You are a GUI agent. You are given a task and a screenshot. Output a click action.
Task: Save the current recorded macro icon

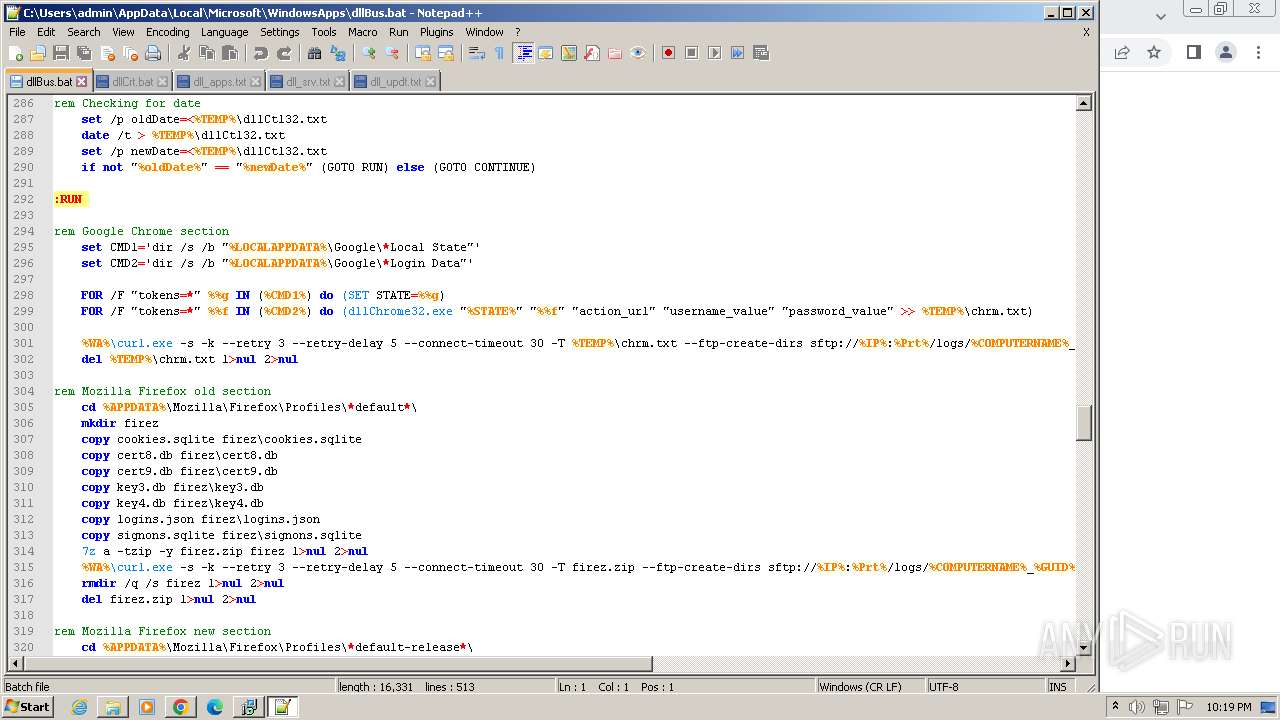point(760,53)
